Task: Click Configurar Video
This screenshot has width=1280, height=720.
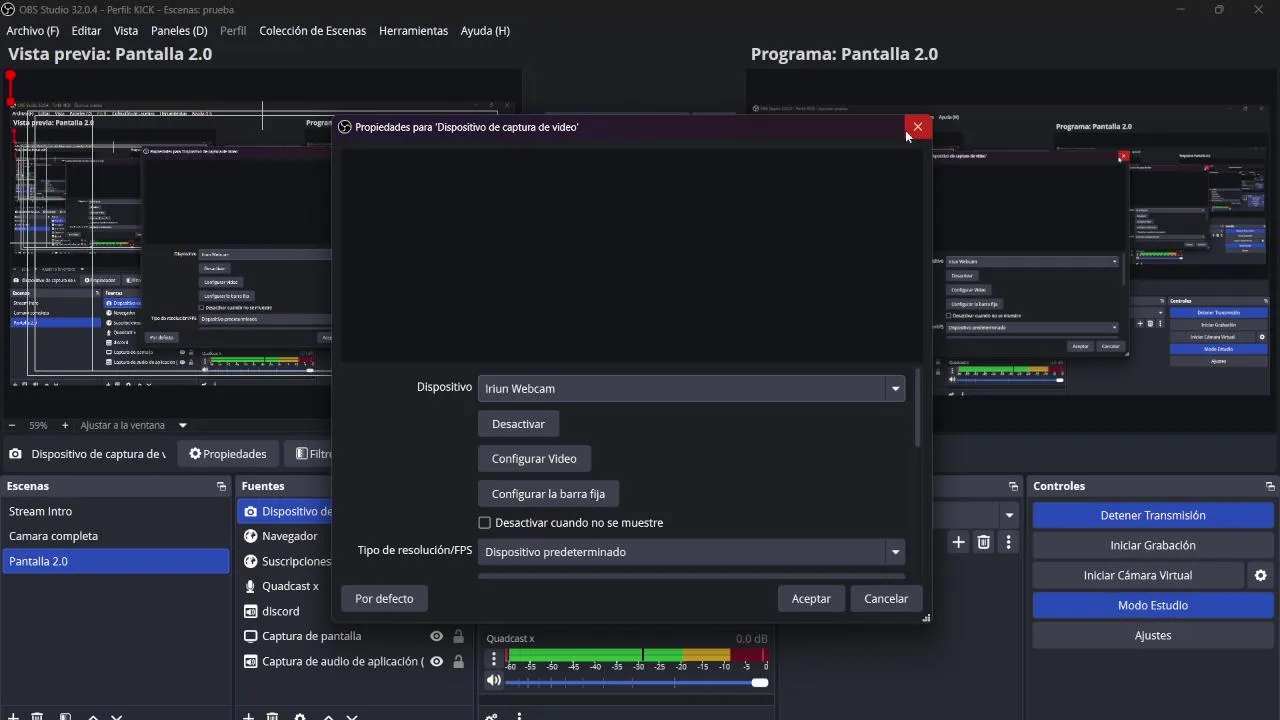Action: (x=534, y=459)
